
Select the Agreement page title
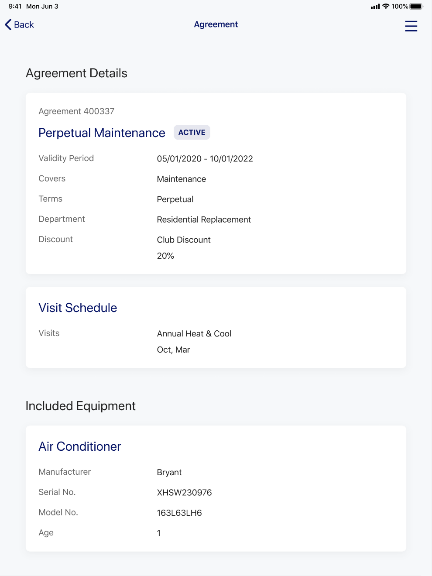(x=216, y=24)
